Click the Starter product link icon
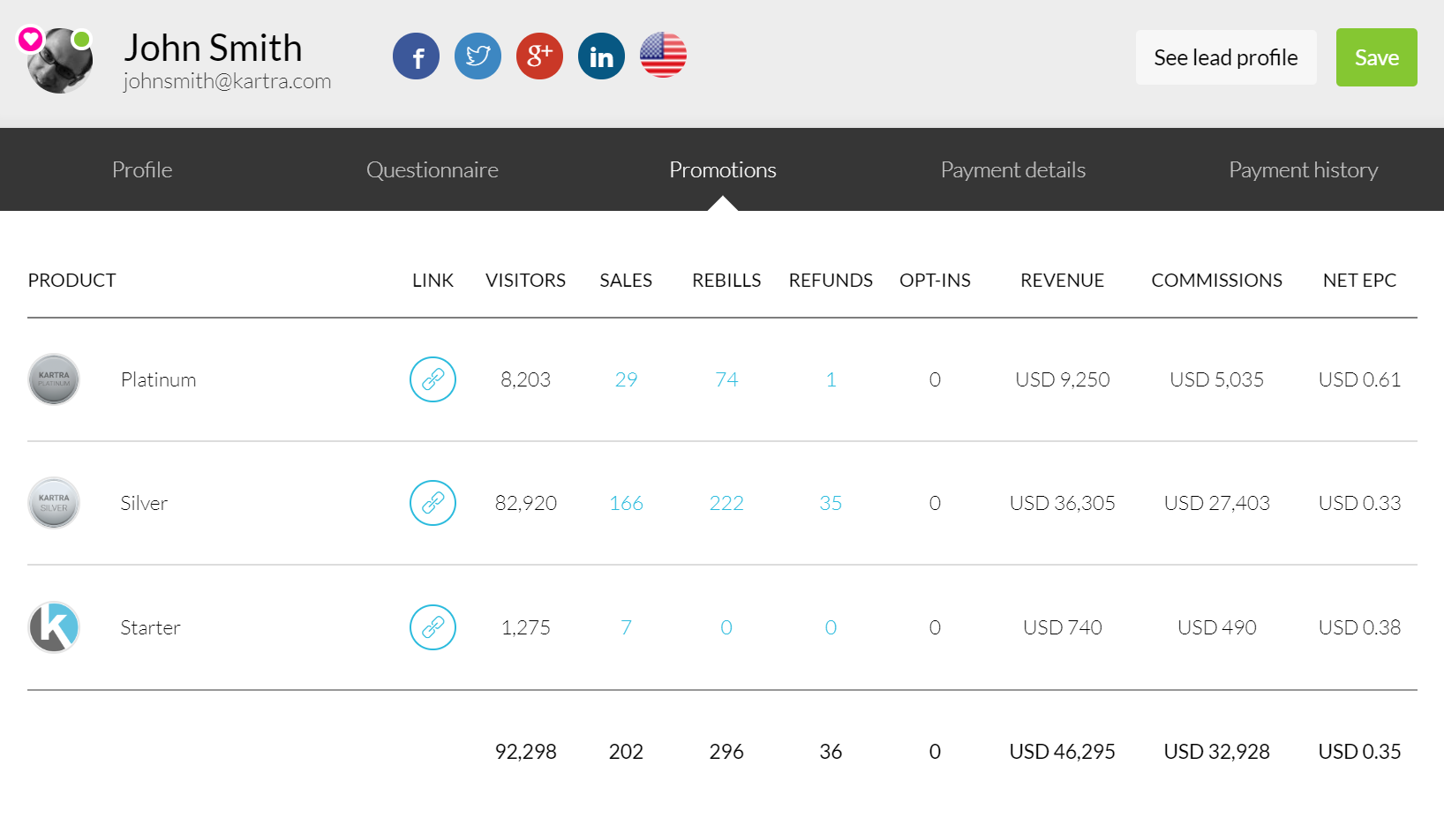The image size is (1444, 840). [432, 627]
